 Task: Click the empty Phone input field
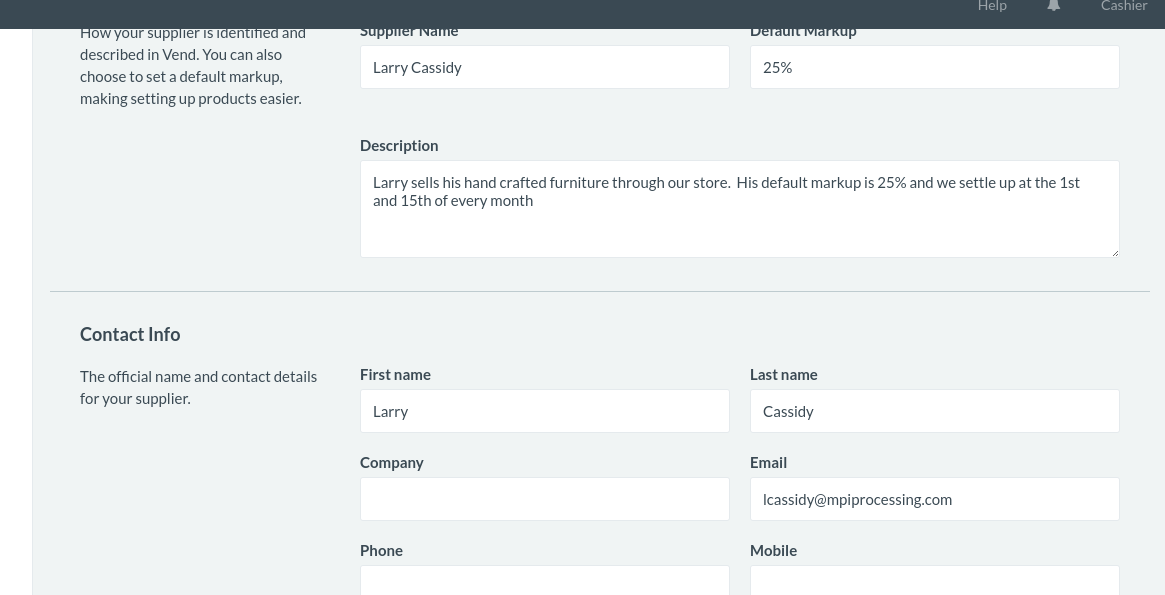(x=544, y=580)
